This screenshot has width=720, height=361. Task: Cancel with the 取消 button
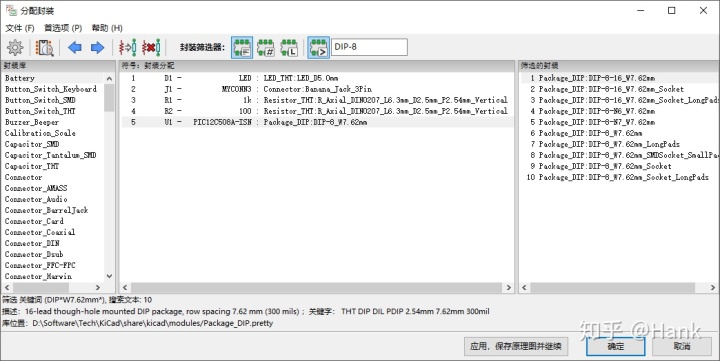pyautogui.click(x=682, y=346)
